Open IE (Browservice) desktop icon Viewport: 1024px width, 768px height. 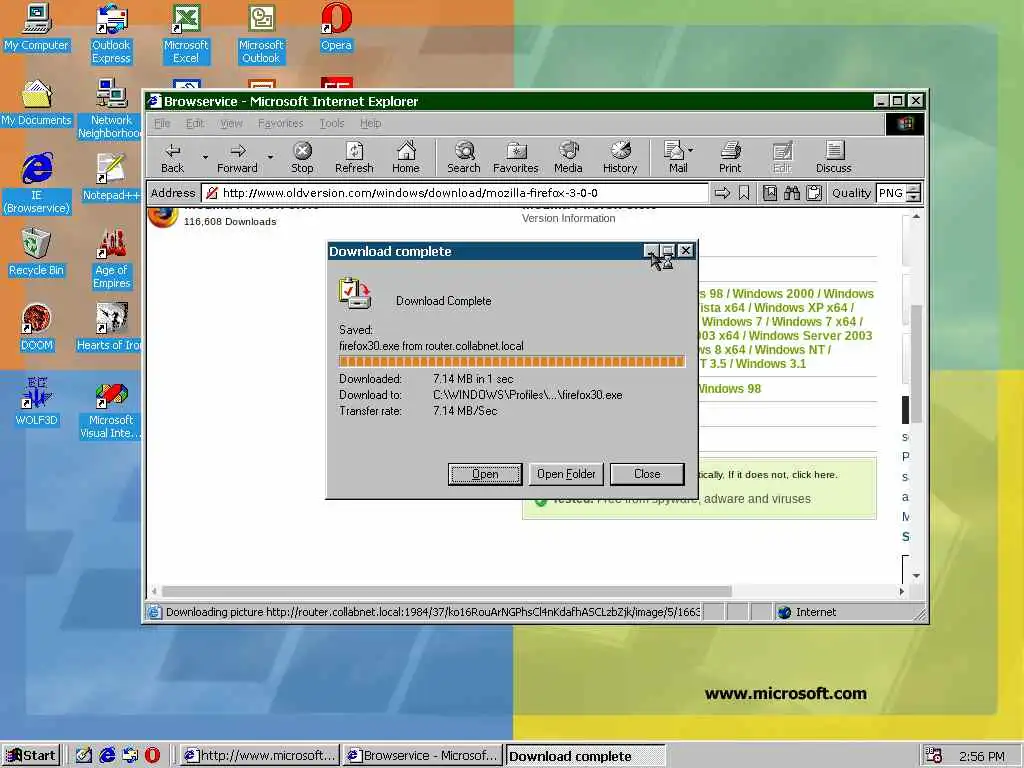[37, 184]
